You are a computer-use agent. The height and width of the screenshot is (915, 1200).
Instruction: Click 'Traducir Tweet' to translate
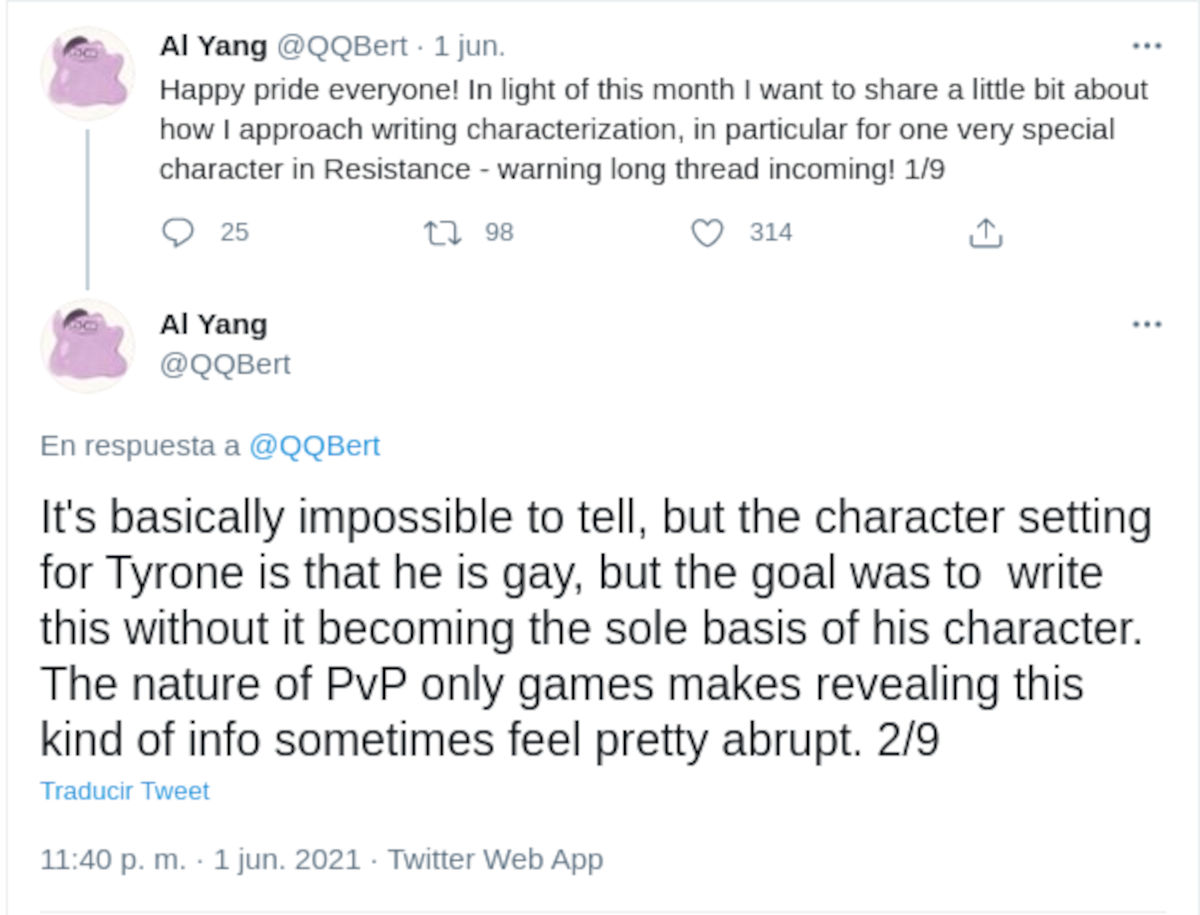pos(125,791)
